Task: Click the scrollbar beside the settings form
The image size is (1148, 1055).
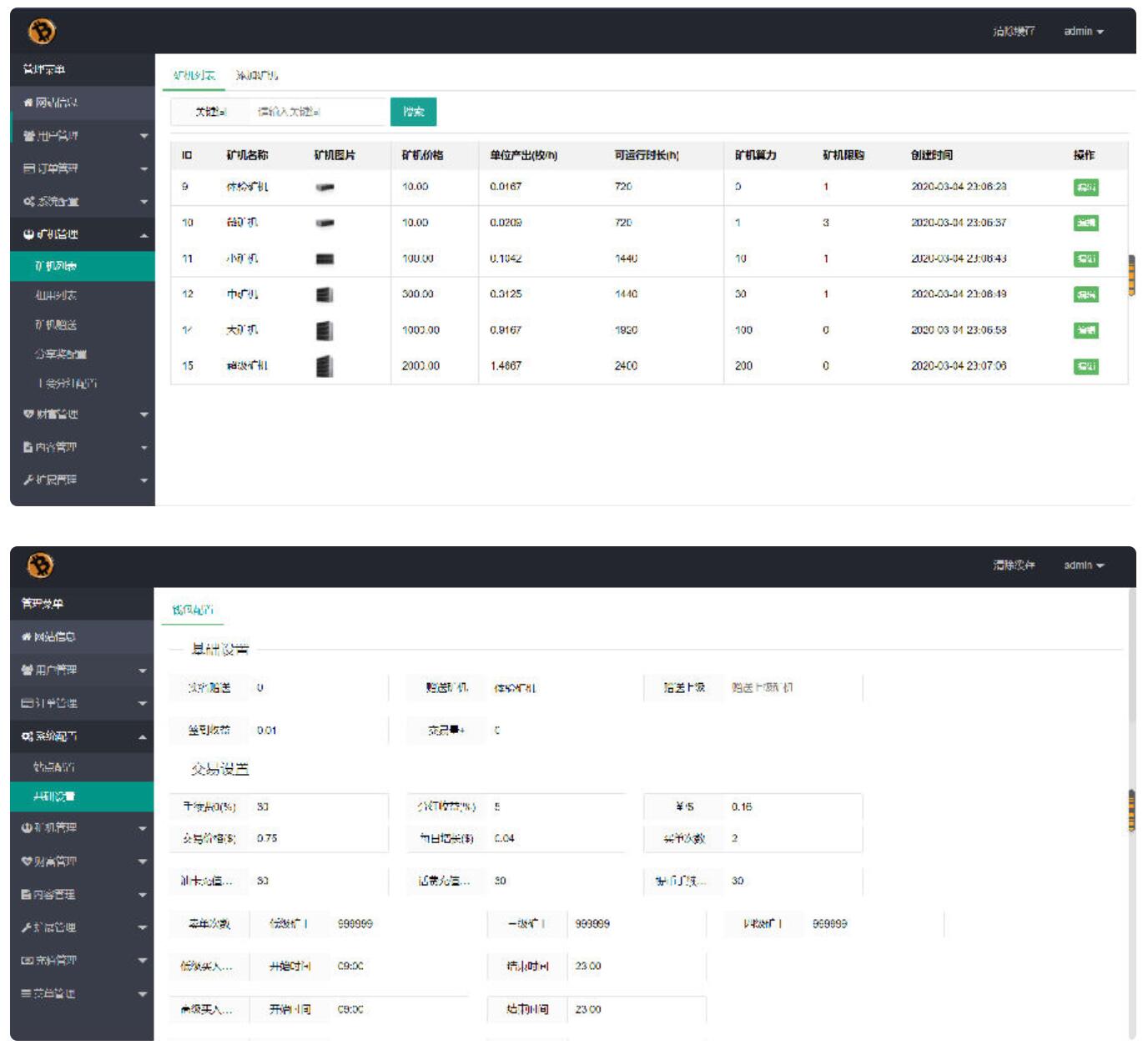Action: tap(1131, 811)
